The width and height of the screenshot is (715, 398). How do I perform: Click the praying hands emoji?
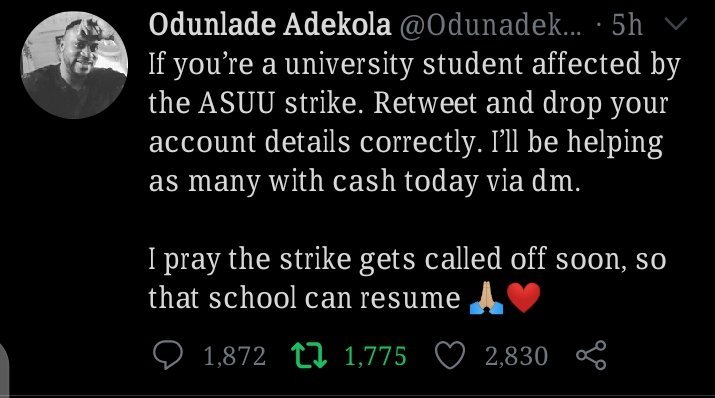486,298
